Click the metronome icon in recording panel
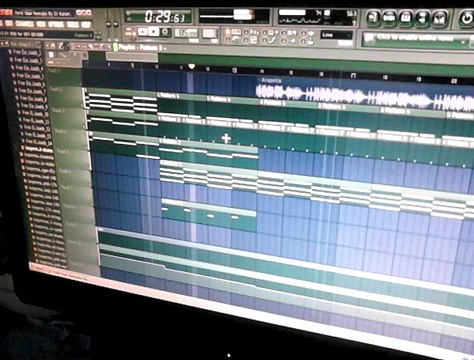The image size is (474, 360). tap(236, 40)
